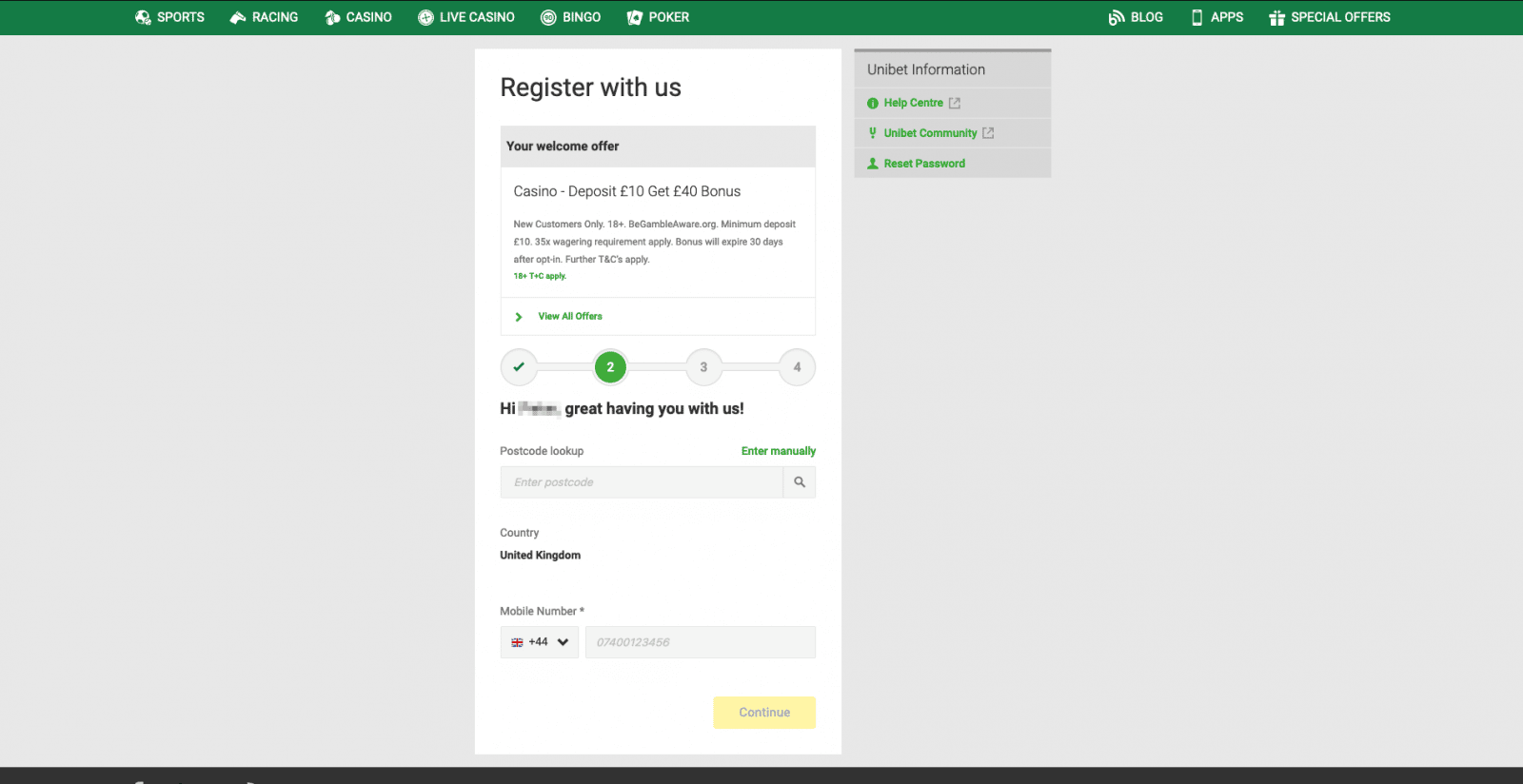Click the Live Casino chip icon
This screenshot has height=784, width=1523.
point(425,17)
